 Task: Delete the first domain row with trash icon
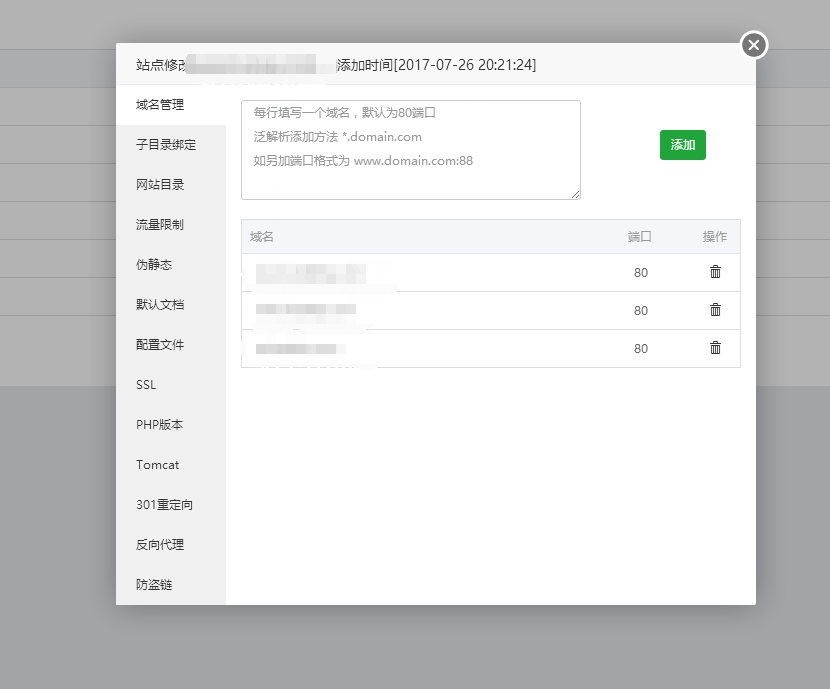coord(715,272)
